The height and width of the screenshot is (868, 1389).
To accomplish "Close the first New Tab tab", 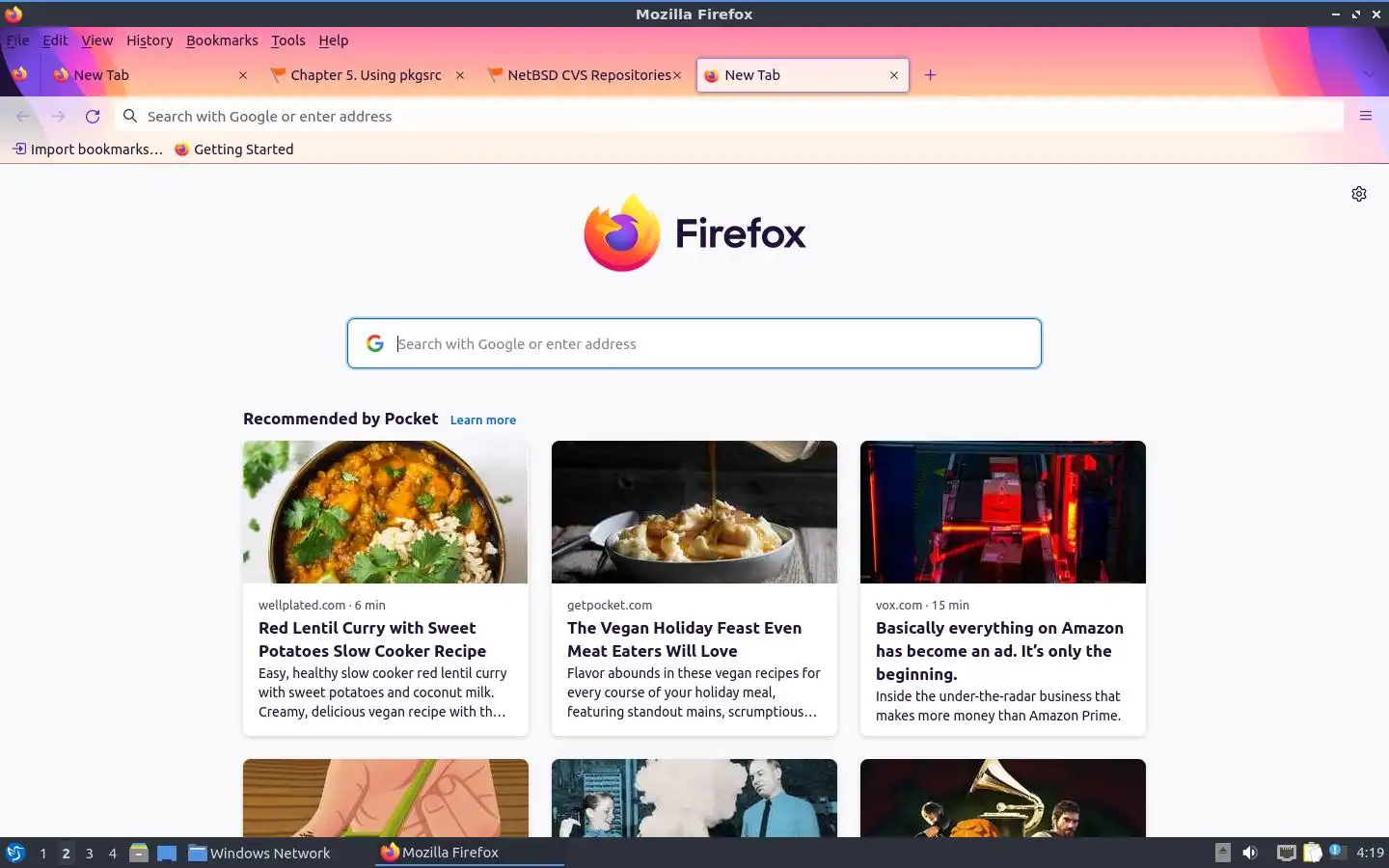I will (243, 75).
